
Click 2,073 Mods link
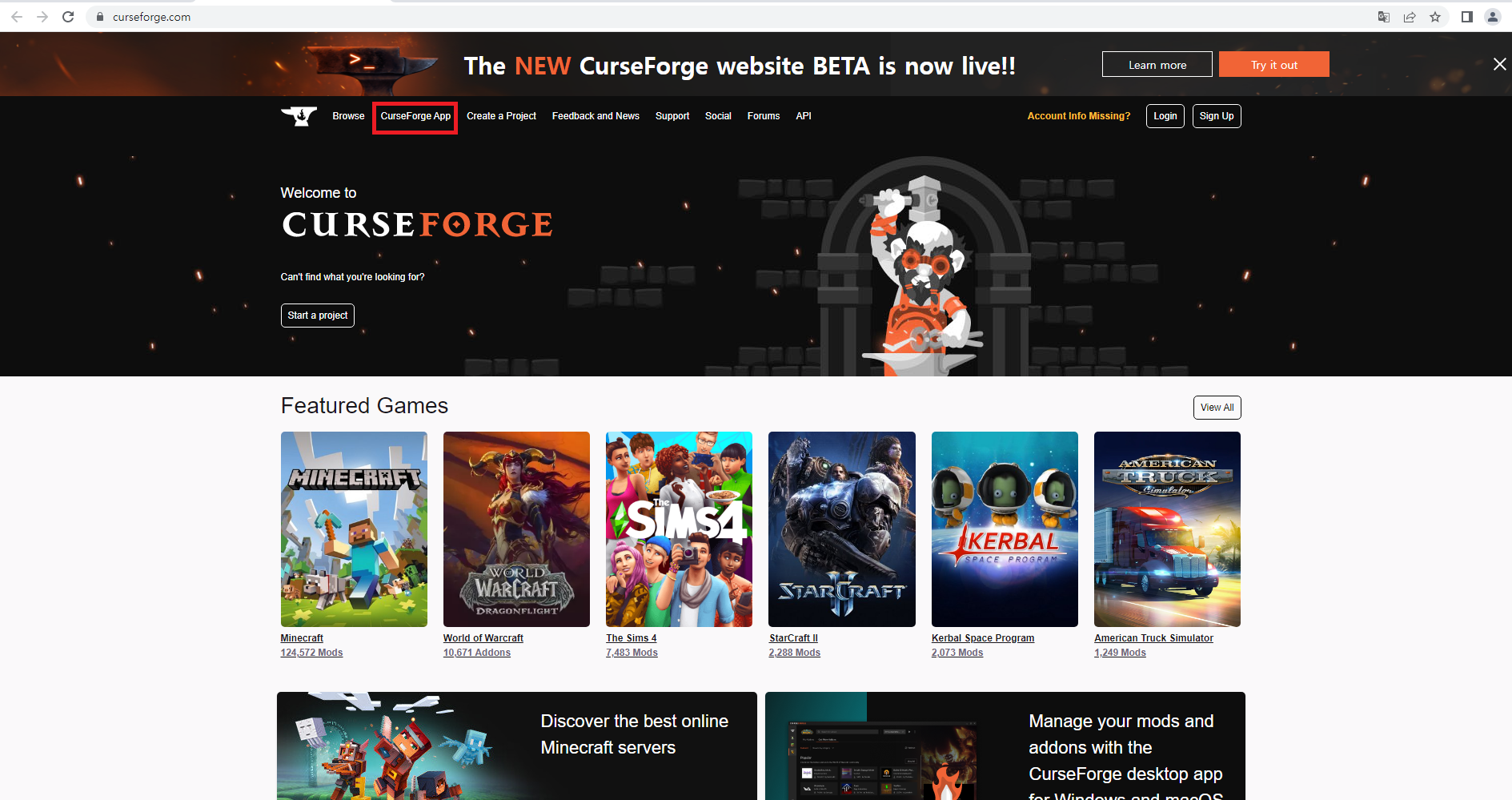(957, 653)
